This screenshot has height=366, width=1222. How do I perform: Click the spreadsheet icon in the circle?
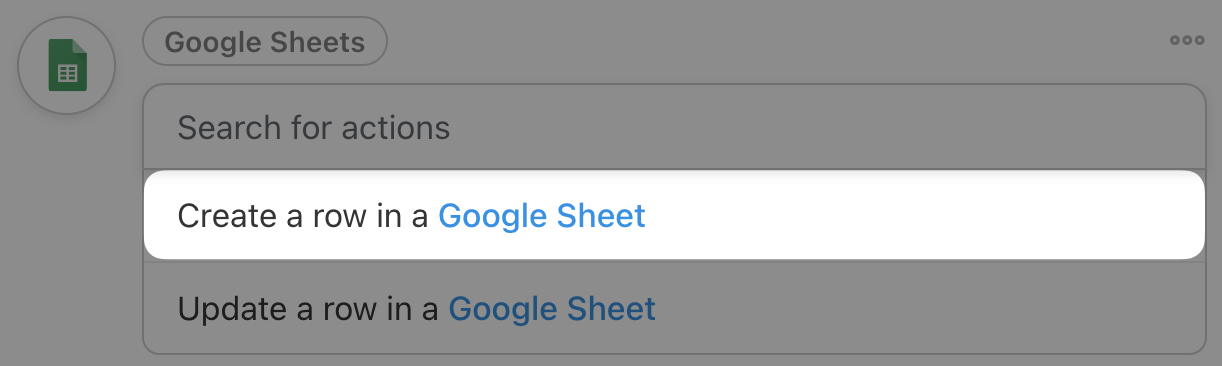point(68,66)
